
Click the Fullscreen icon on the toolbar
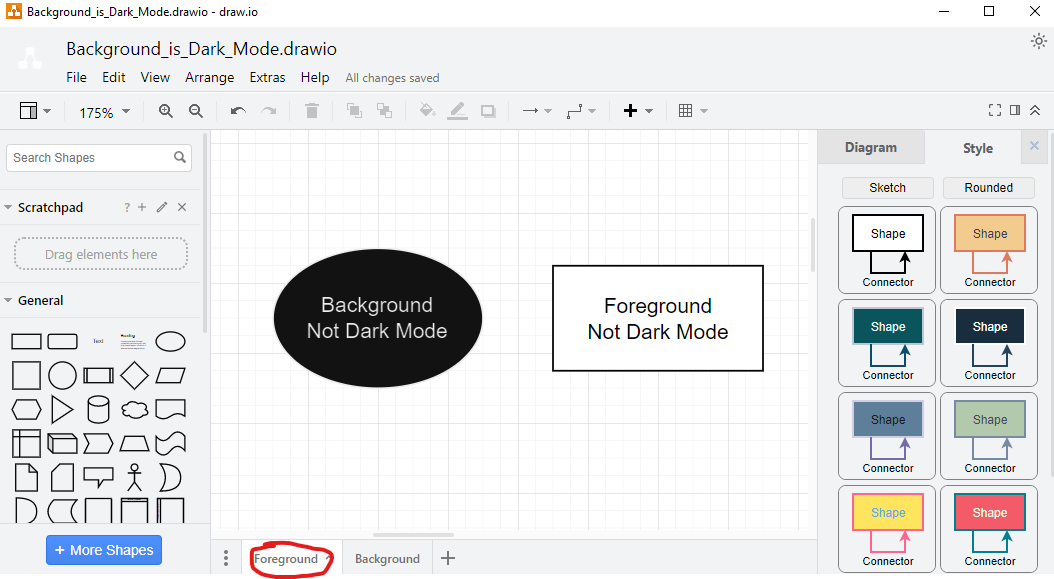[x=994, y=110]
